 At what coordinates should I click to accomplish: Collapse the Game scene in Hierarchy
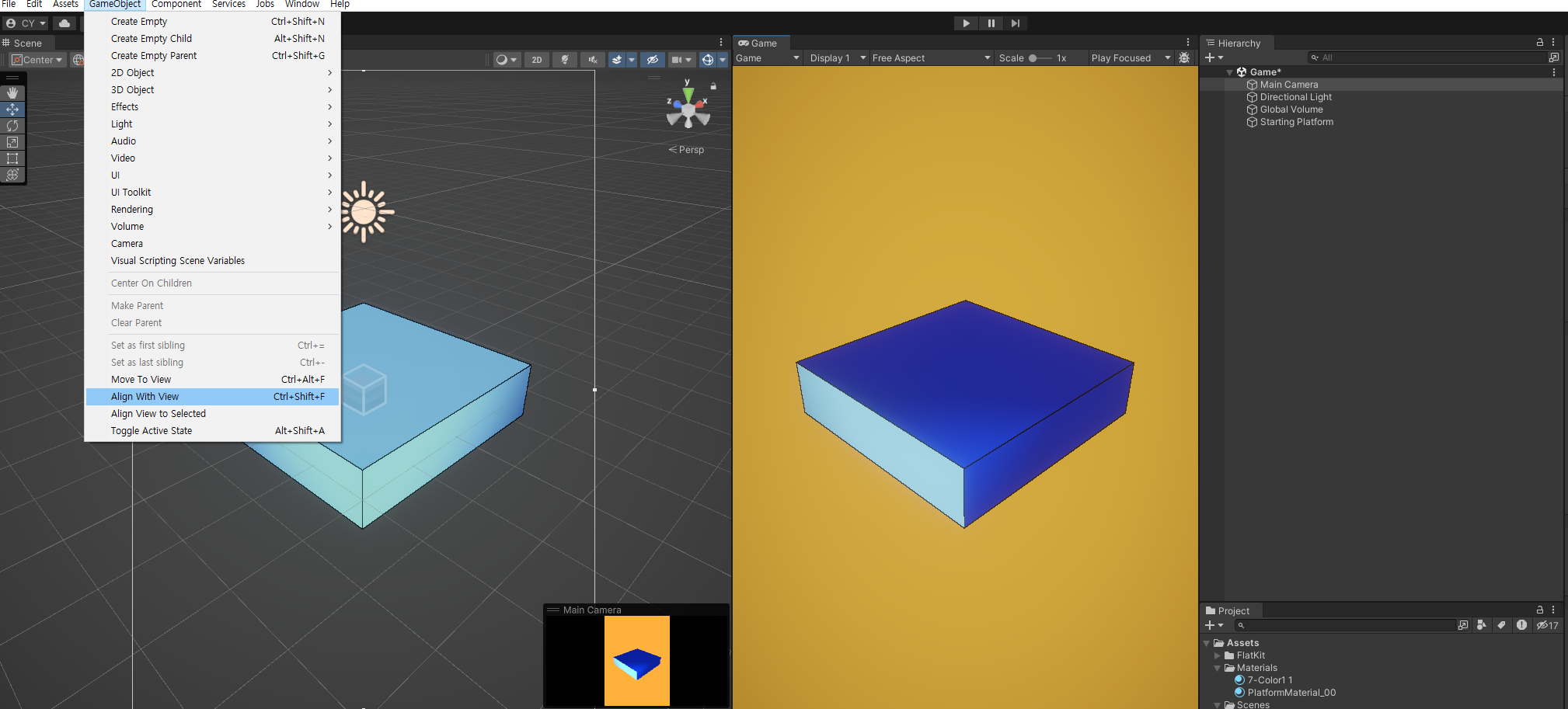pyautogui.click(x=1229, y=72)
